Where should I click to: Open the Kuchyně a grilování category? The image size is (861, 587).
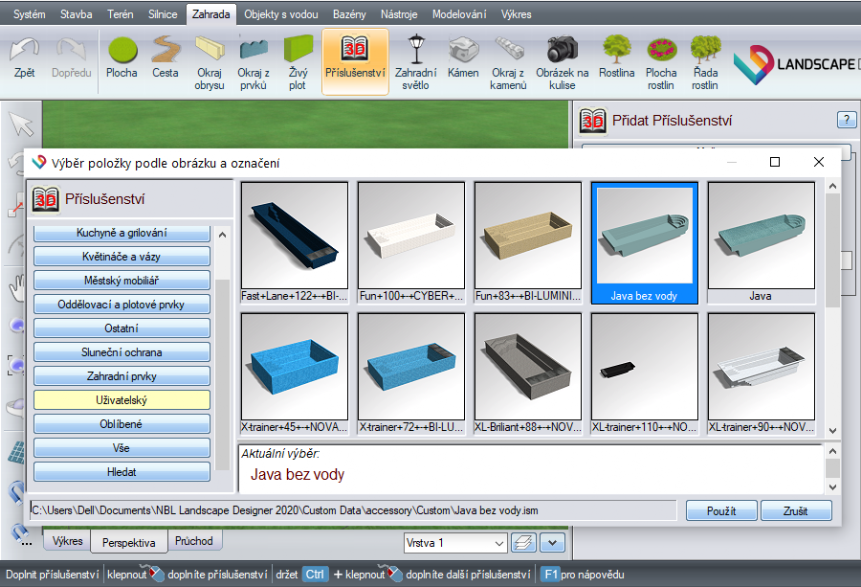coord(122,233)
